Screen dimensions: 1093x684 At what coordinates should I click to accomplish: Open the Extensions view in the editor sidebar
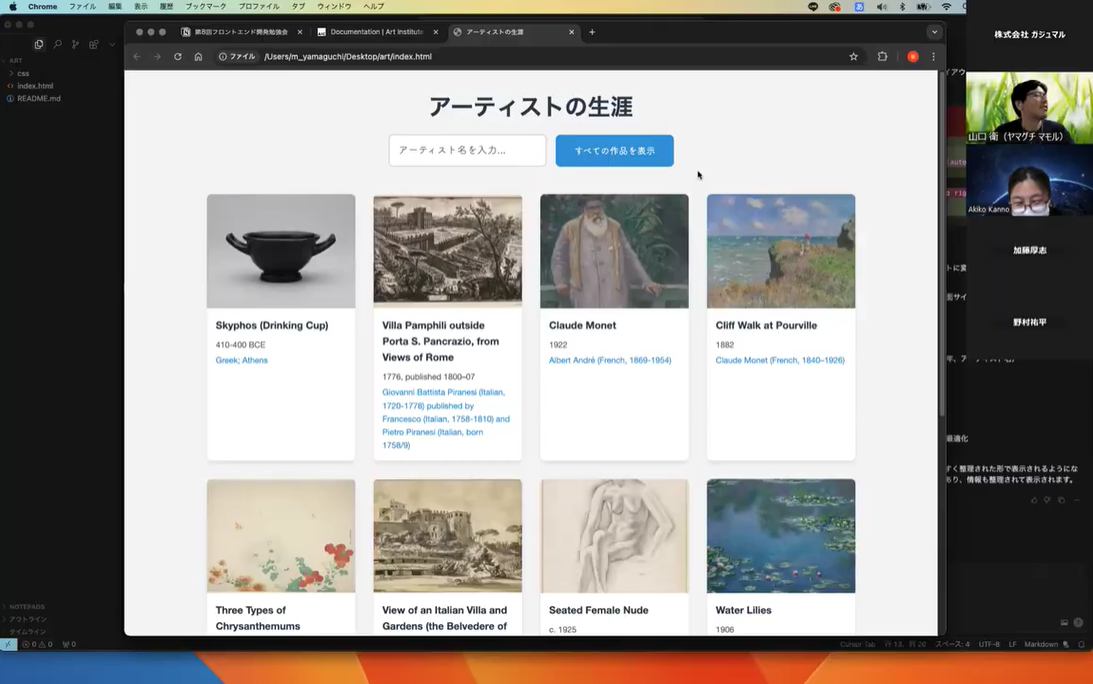(x=93, y=44)
